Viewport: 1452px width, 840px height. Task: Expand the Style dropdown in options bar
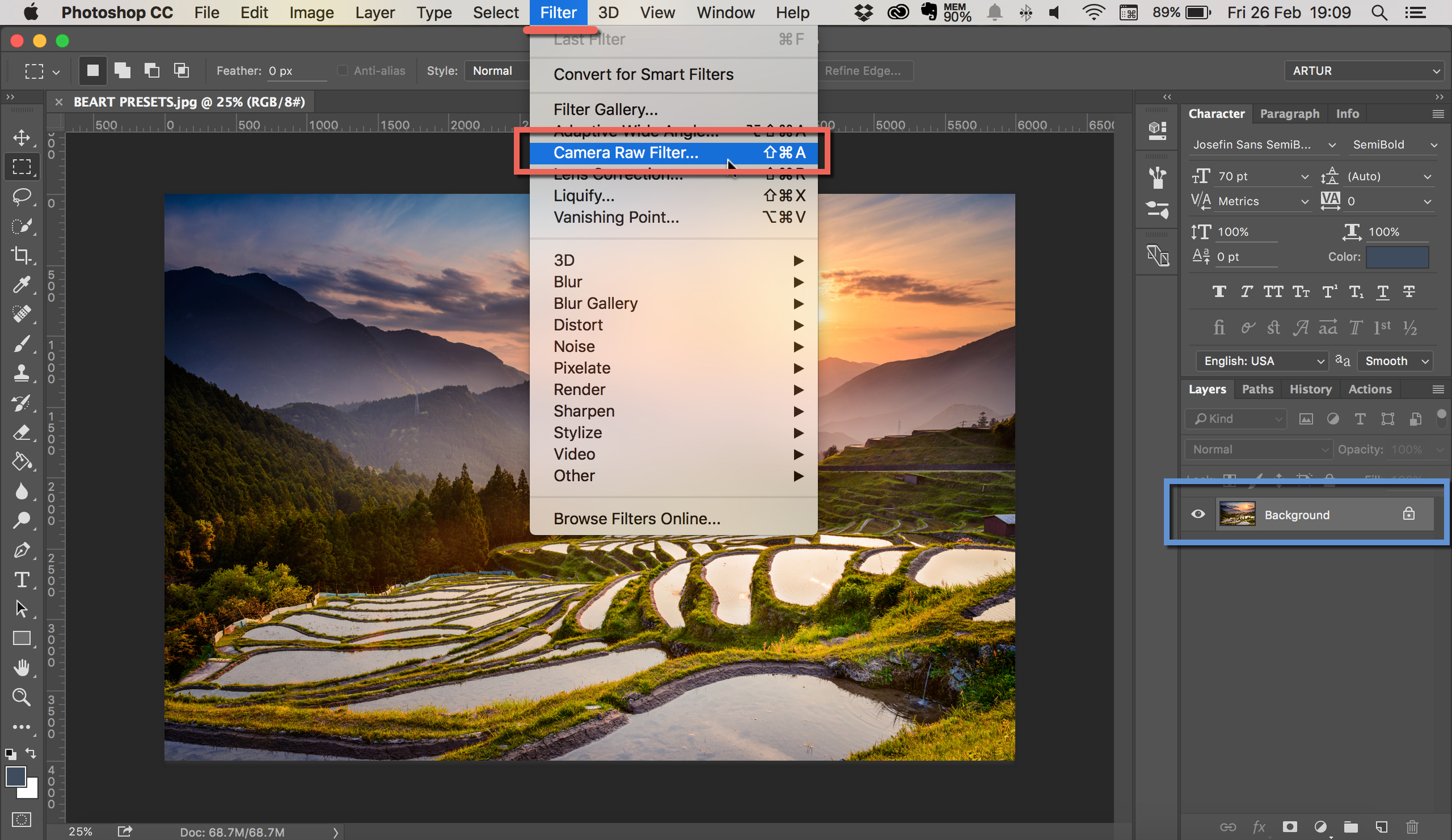[x=497, y=70]
